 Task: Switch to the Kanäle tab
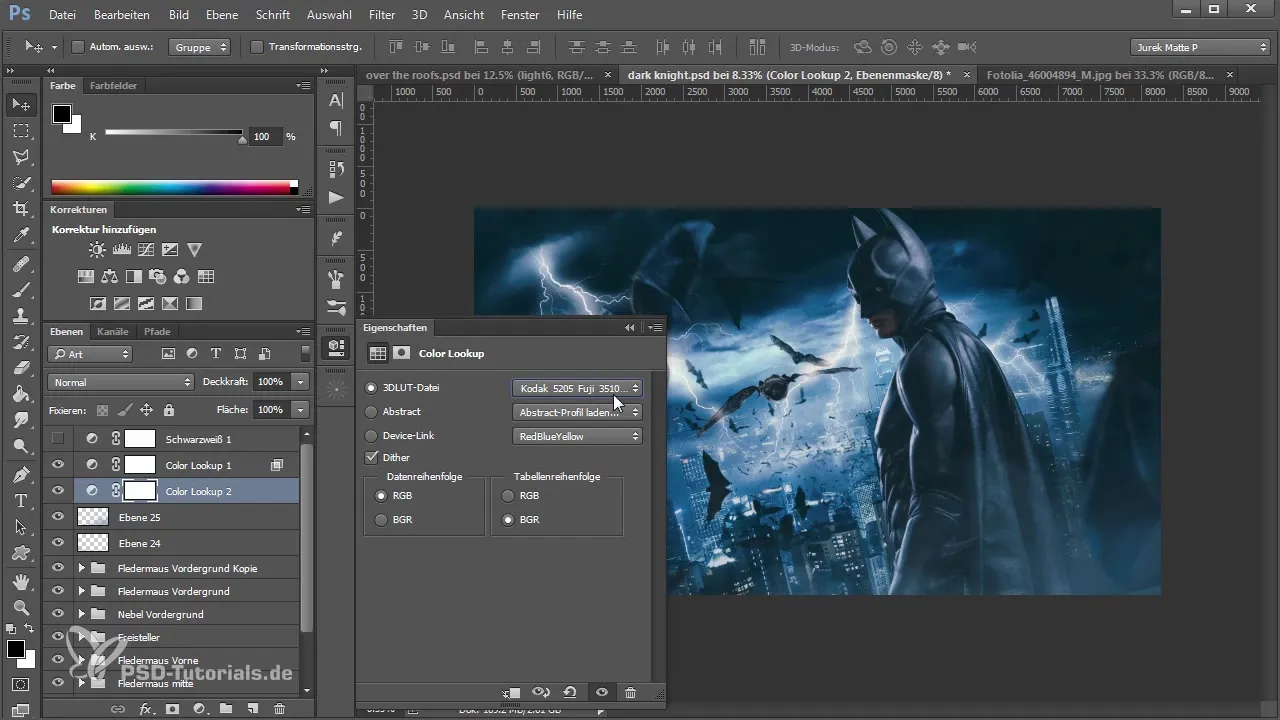[x=112, y=331]
